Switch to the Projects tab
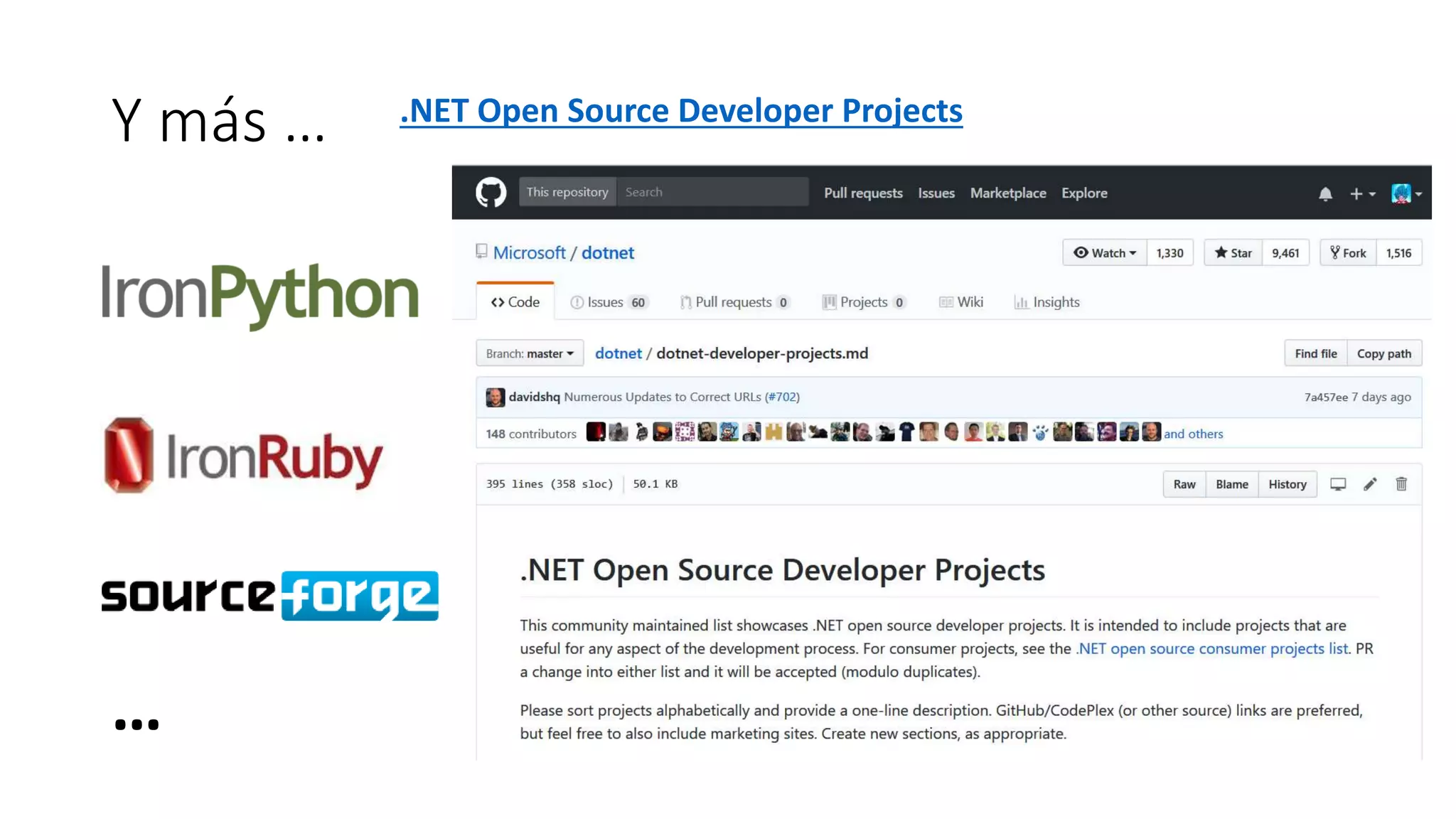Viewport: 1456px width, 819px height. pyautogui.click(x=864, y=302)
